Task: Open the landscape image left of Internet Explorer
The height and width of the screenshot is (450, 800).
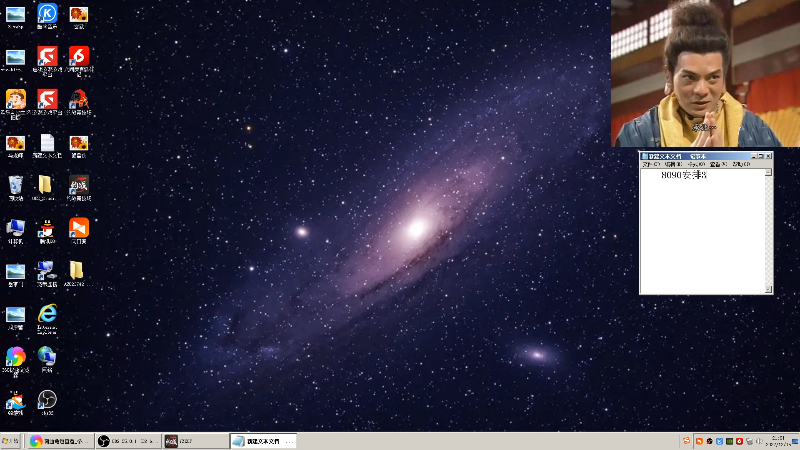Action: click(x=15, y=315)
